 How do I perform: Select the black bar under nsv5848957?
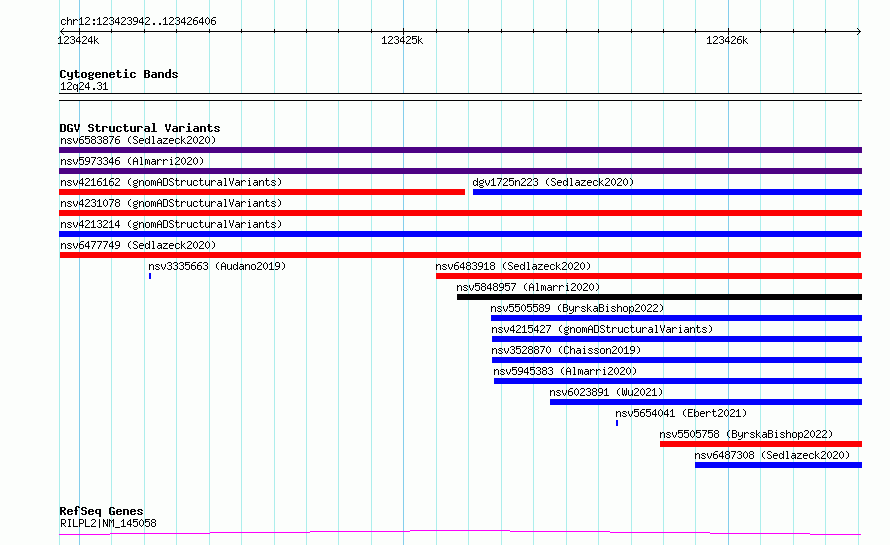(x=659, y=297)
